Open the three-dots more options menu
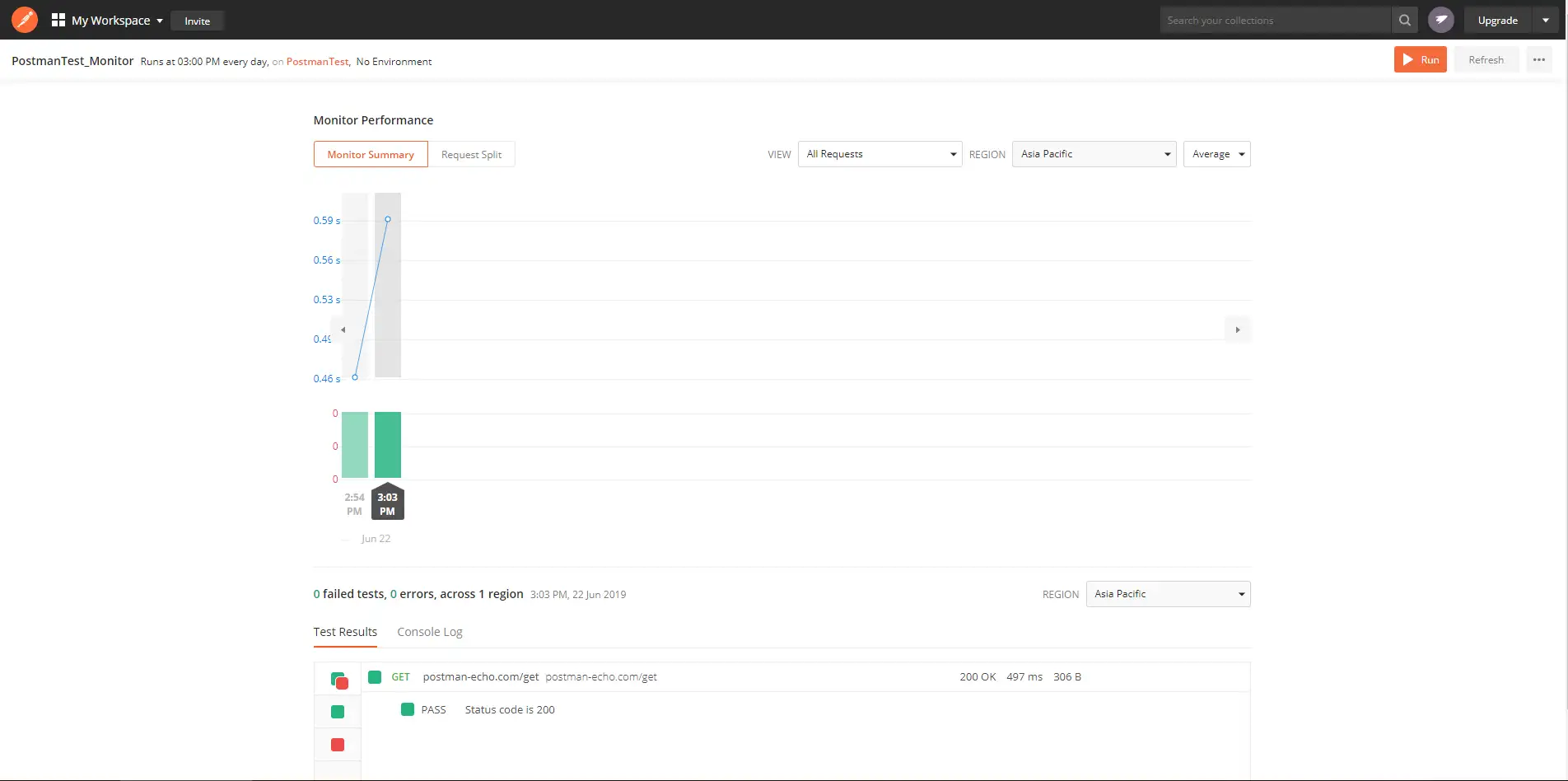Image resolution: width=1568 pixels, height=781 pixels. (1538, 60)
